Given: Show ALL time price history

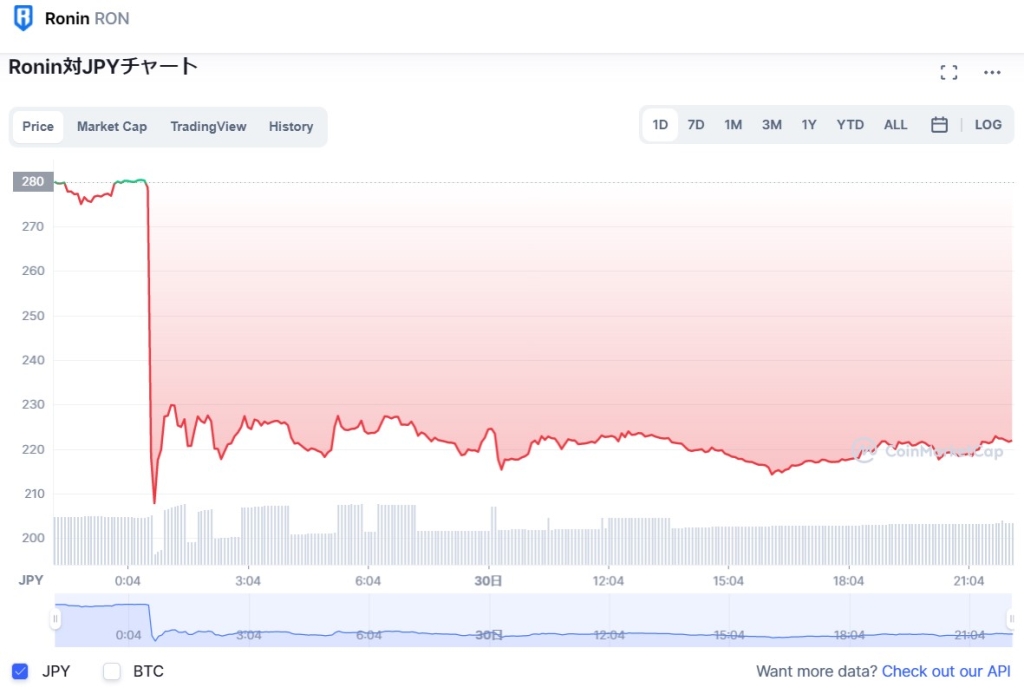Looking at the screenshot, I should click(x=896, y=125).
